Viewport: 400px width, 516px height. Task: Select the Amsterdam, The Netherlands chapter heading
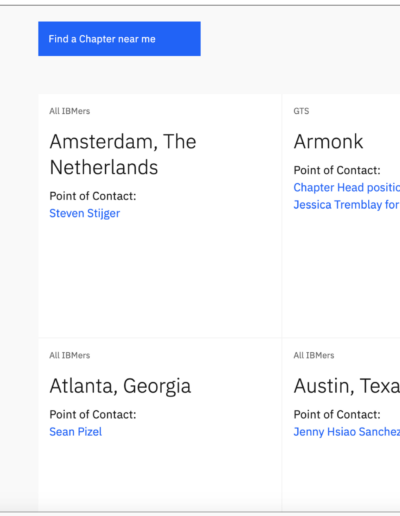point(123,154)
